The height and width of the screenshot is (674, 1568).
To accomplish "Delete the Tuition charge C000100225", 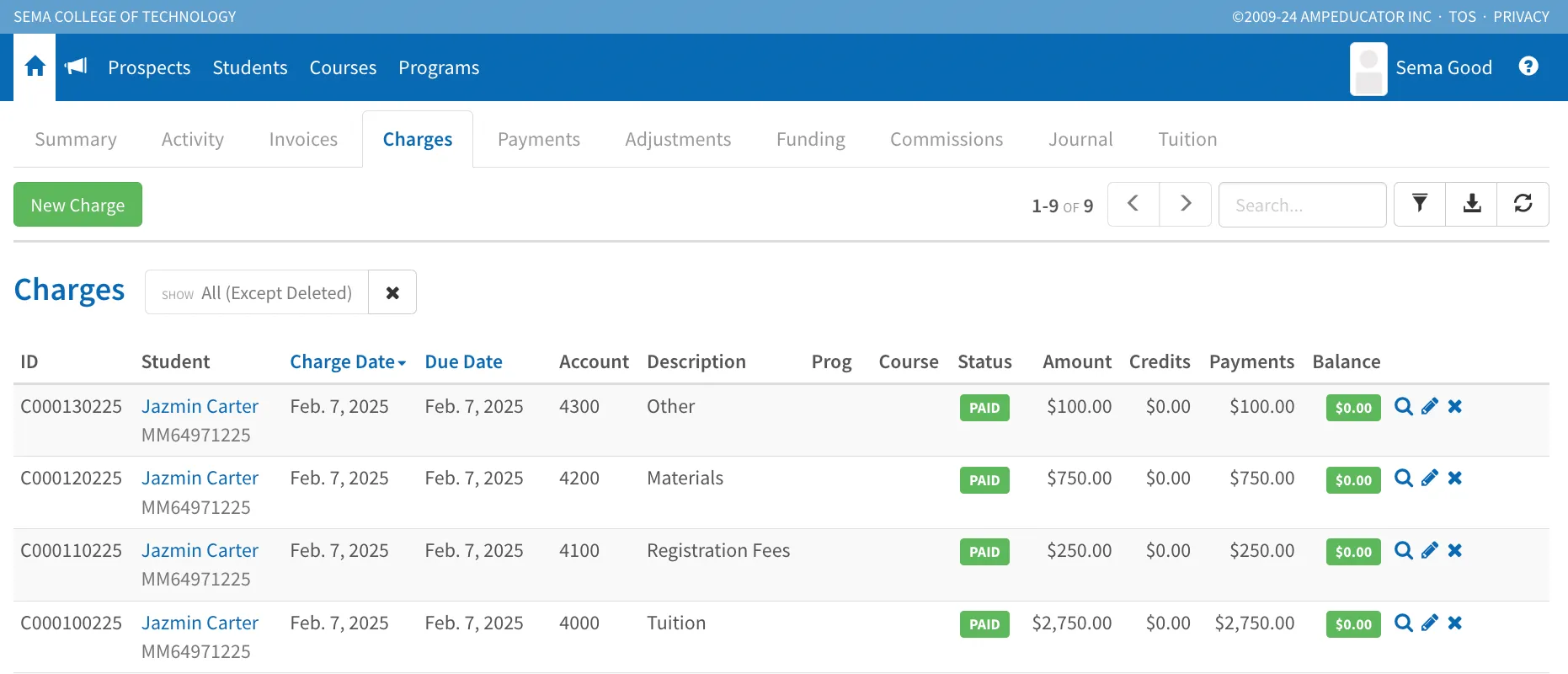I will click(x=1455, y=623).
